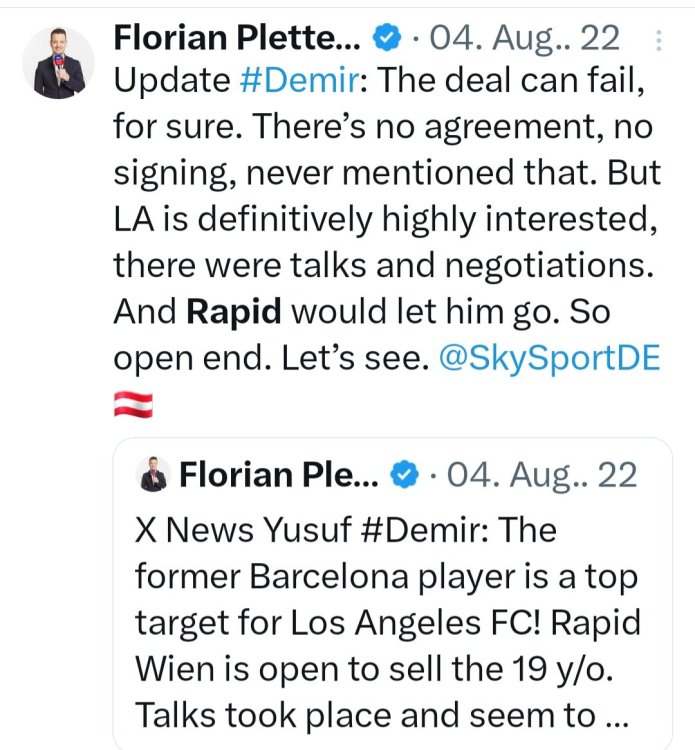Viewport: 695px width, 750px height.
Task: Click the quoted tweet's verified badge
Action: (404, 475)
